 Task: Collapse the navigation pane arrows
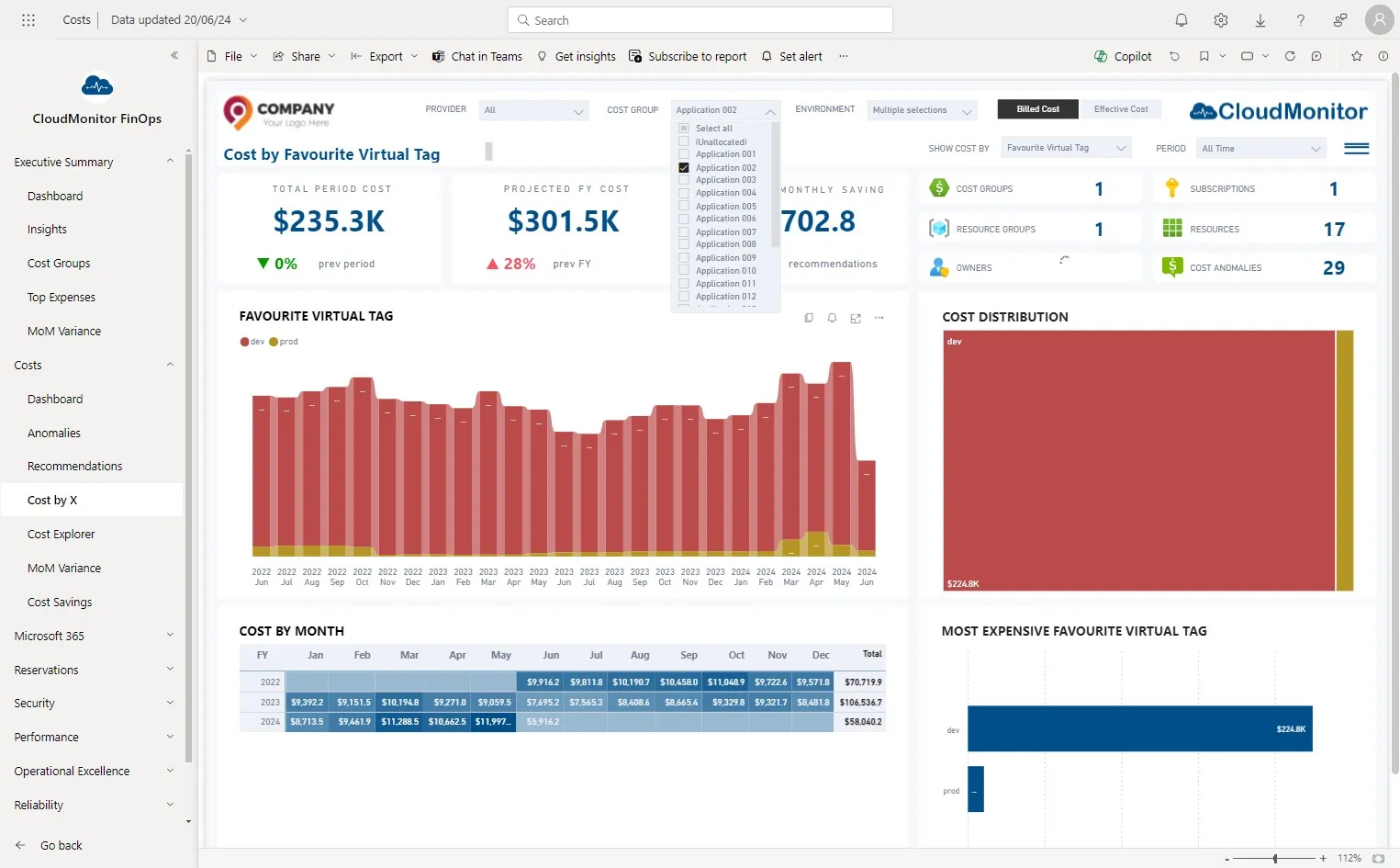[174, 55]
